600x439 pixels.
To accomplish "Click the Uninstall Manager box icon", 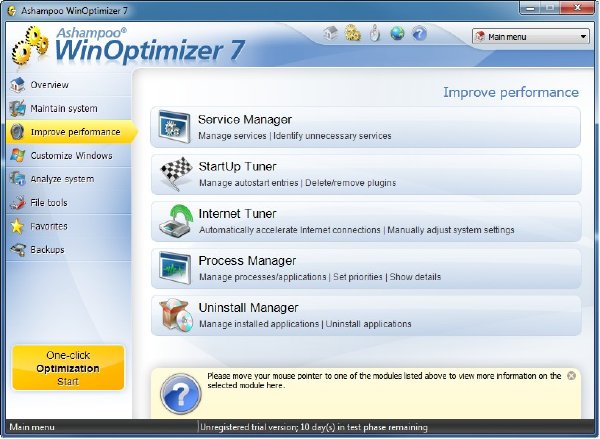I will [x=176, y=315].
